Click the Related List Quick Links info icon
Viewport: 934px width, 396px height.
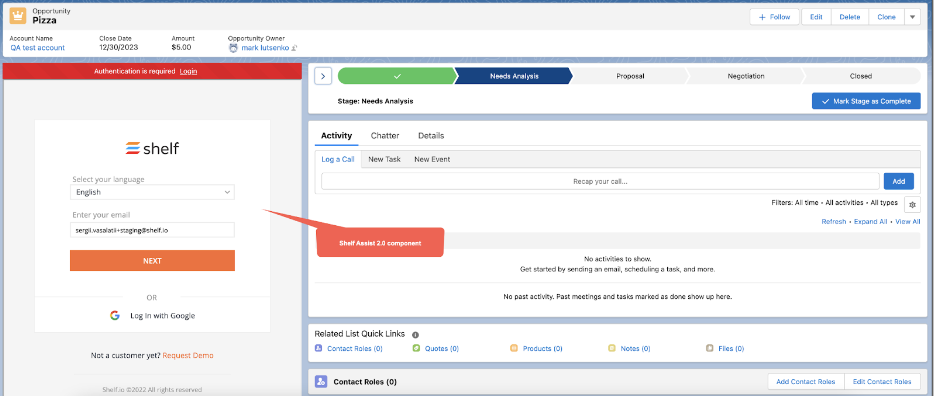coord(415,335)
